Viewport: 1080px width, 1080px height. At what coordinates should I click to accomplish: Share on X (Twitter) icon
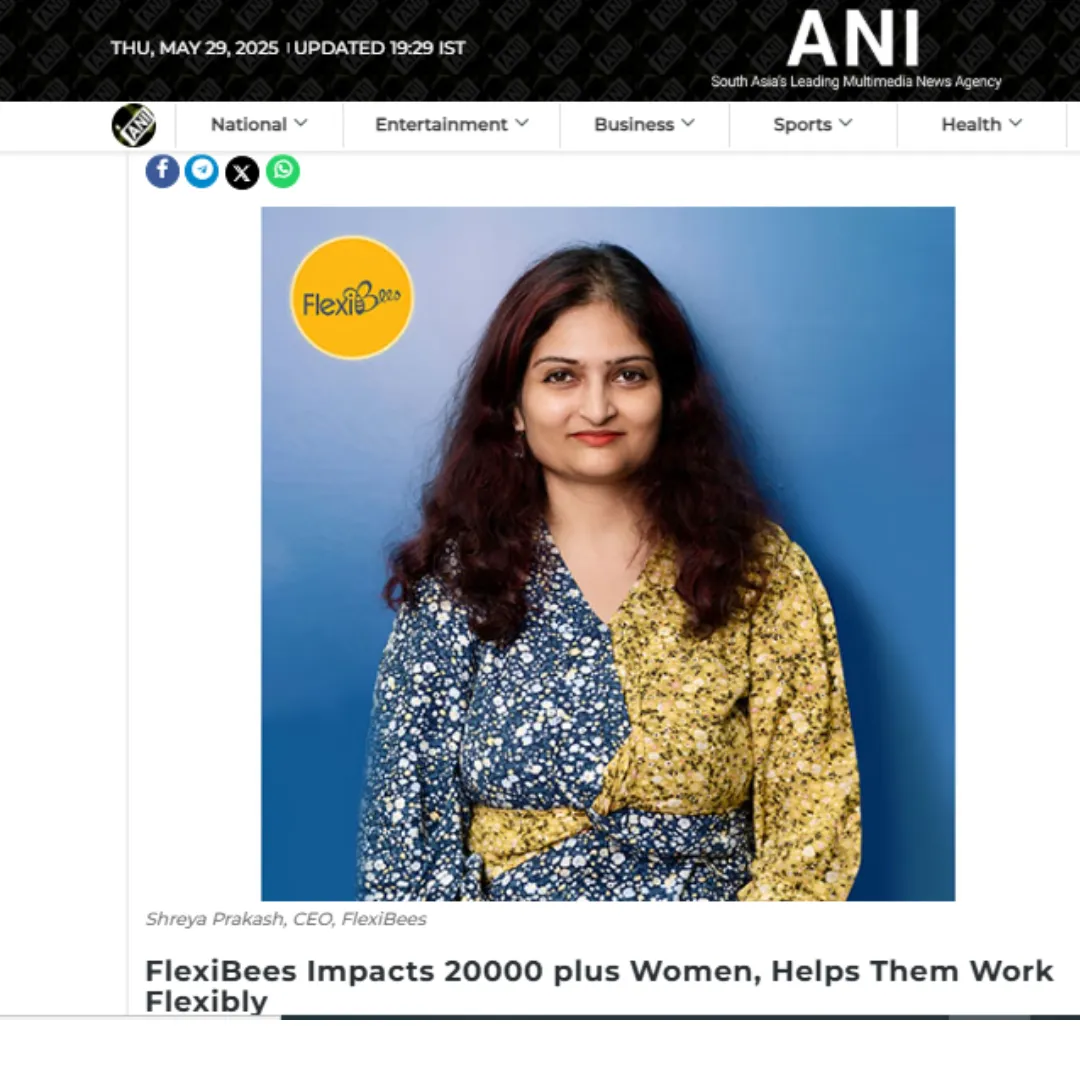coord(242,172)
